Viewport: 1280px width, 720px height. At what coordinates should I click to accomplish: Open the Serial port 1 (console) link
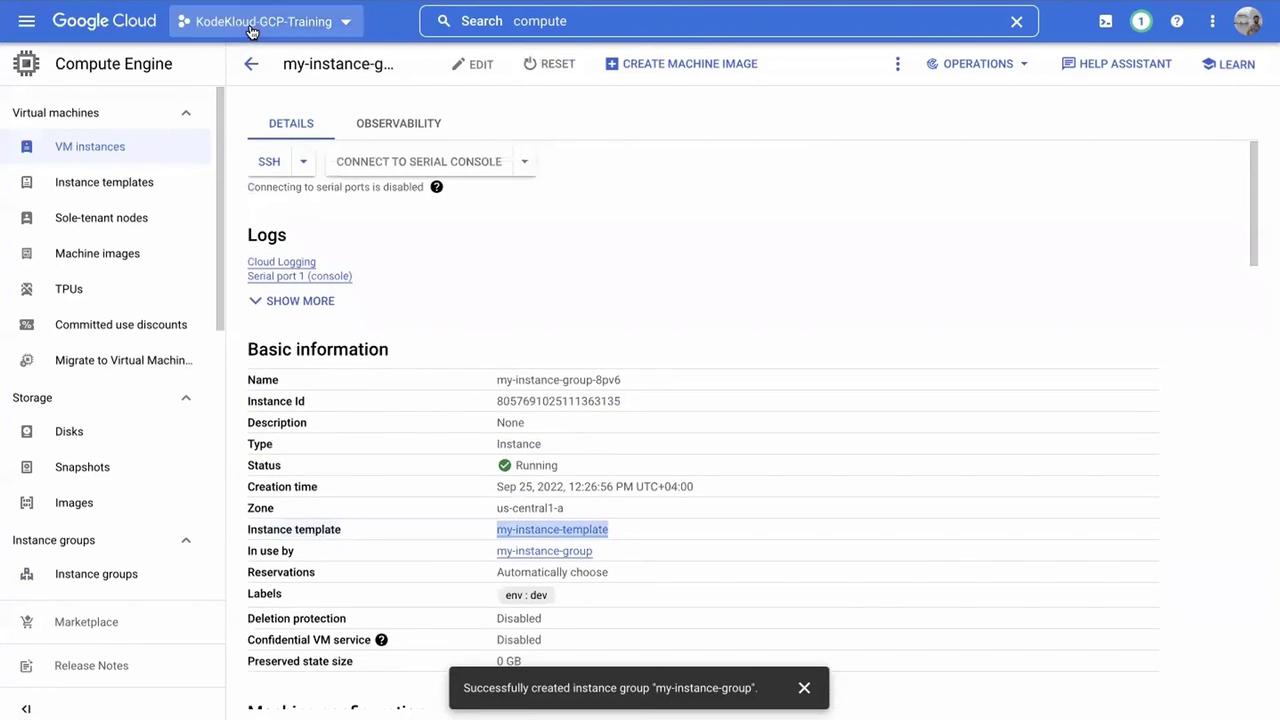(x=300, y=276)
